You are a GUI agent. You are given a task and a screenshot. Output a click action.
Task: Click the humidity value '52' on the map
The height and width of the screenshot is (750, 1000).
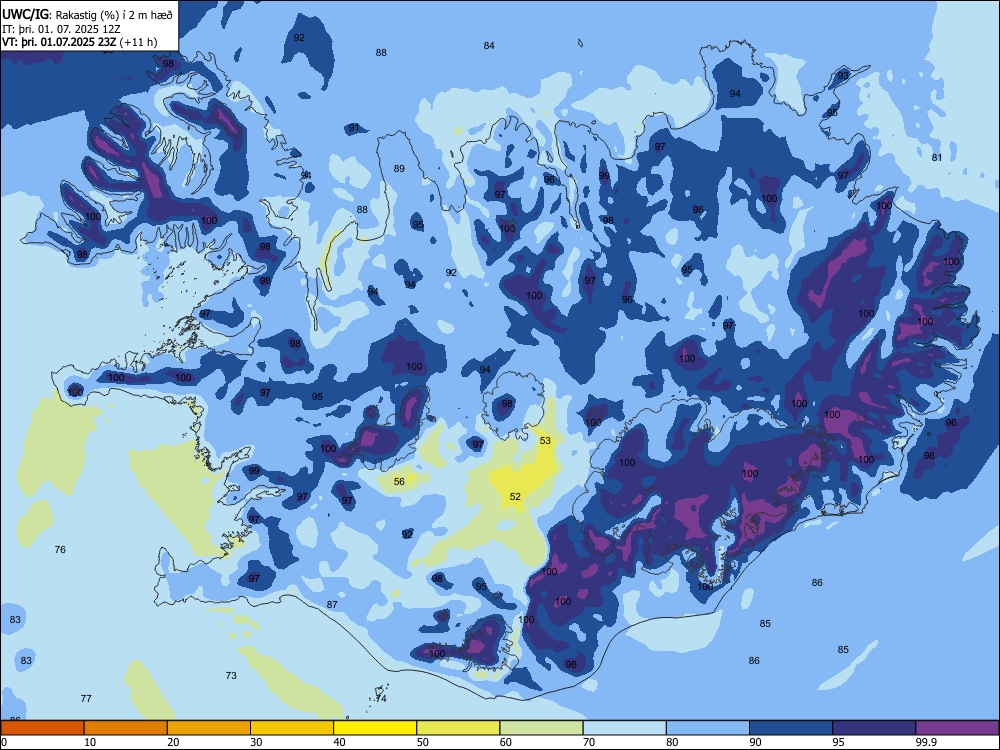coord(515,496)
